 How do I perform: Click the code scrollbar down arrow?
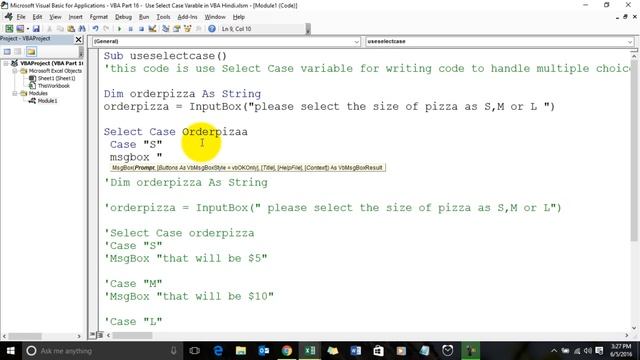click(x=634, y=328)
